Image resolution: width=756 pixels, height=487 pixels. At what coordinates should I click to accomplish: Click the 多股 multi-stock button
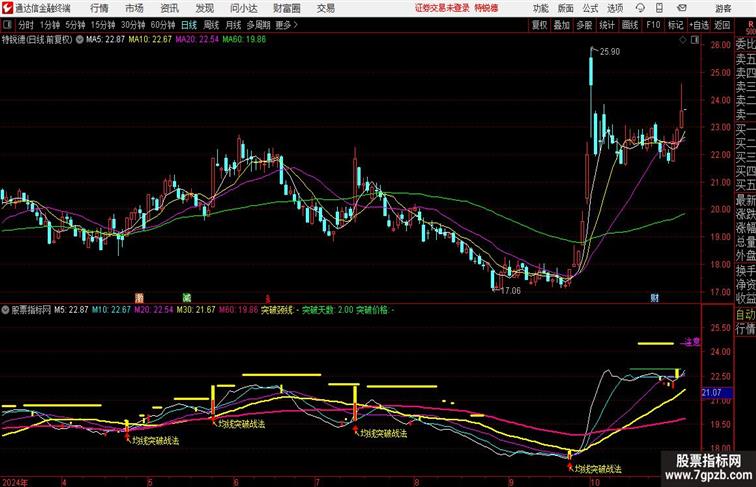click(584, 25)
